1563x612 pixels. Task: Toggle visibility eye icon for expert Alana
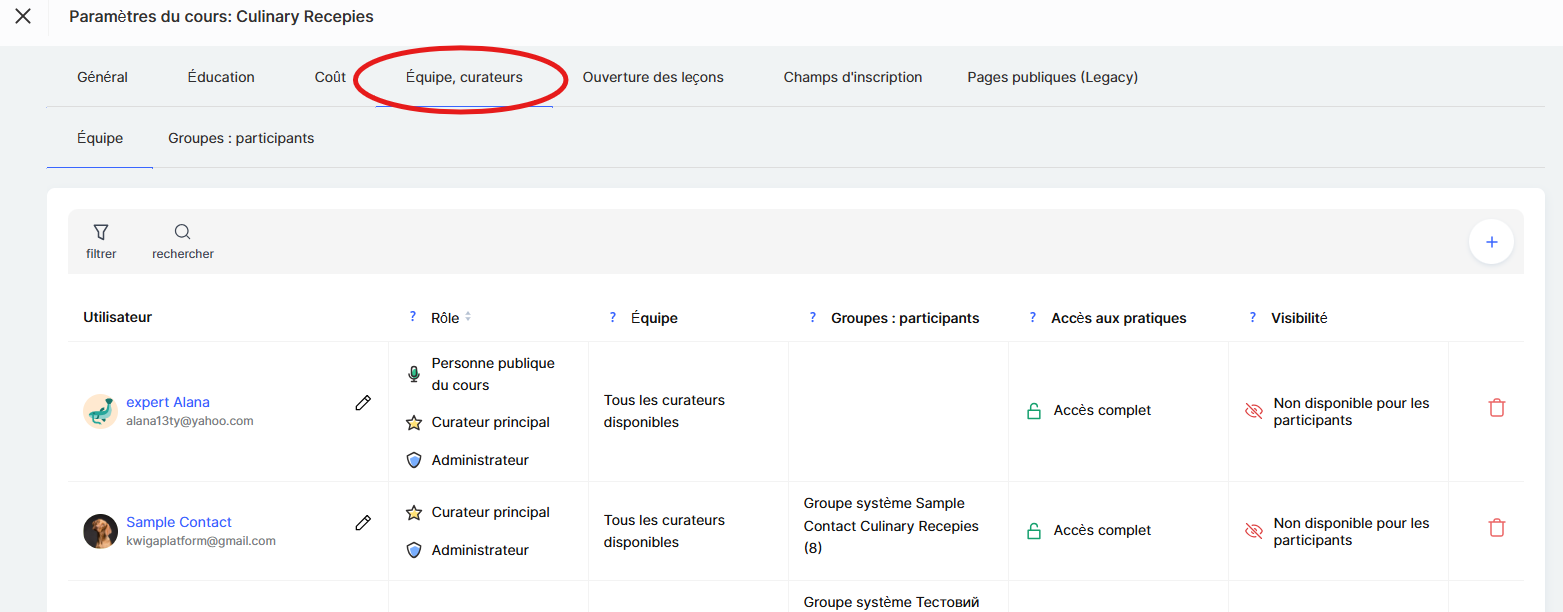(1253, 411)
